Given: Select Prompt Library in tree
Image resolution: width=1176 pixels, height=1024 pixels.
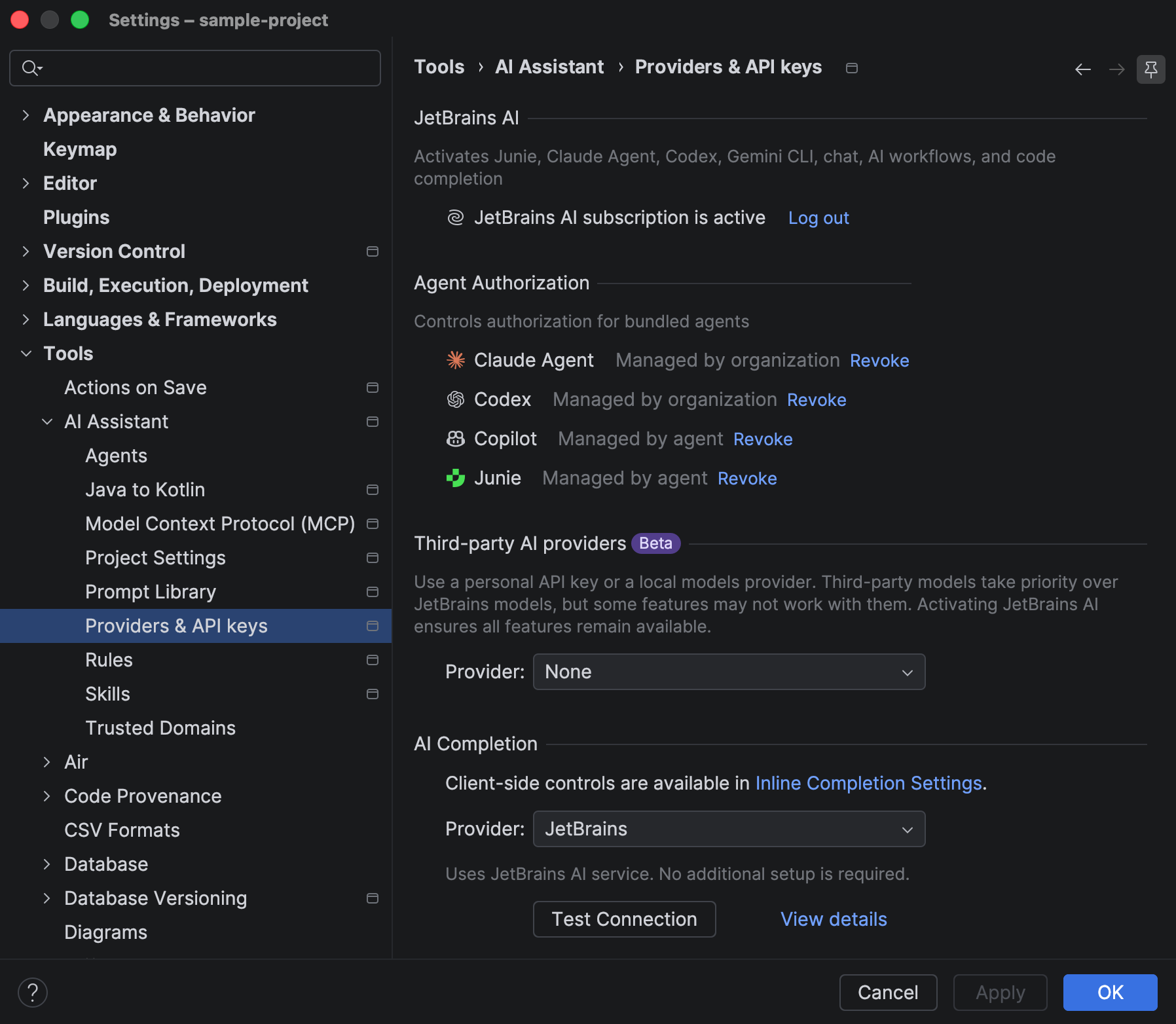Looking at the screenshot, I should pyautogui.click(x=151, y=592).
